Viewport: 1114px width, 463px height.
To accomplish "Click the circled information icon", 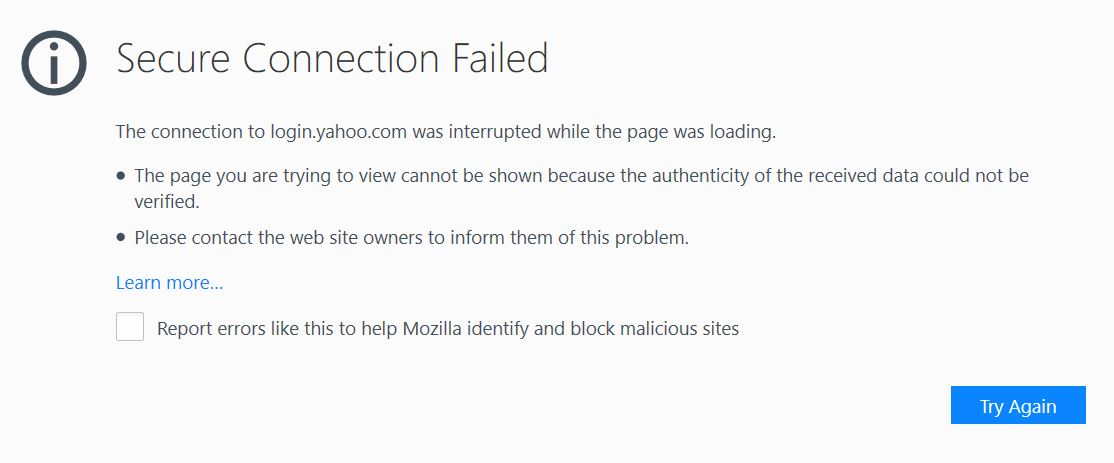I will pos(54,62).
